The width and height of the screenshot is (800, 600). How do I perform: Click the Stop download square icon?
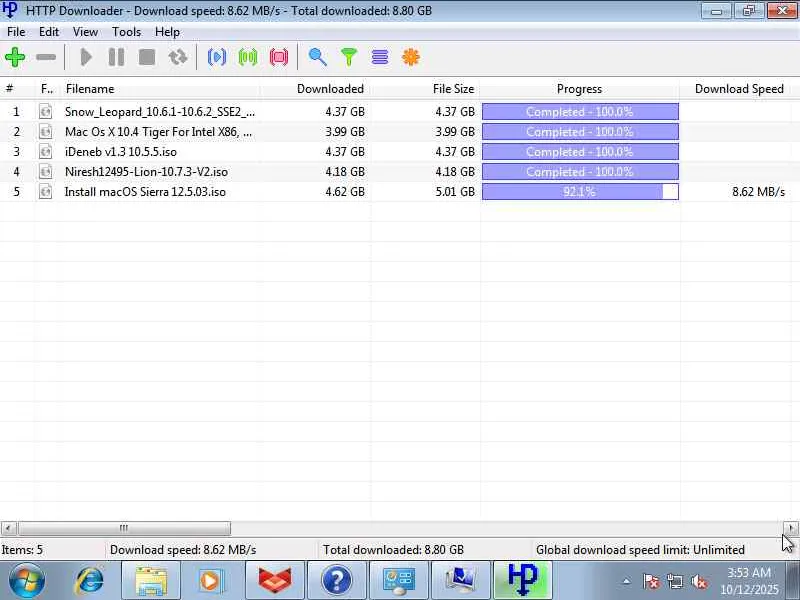coord(147,57)
